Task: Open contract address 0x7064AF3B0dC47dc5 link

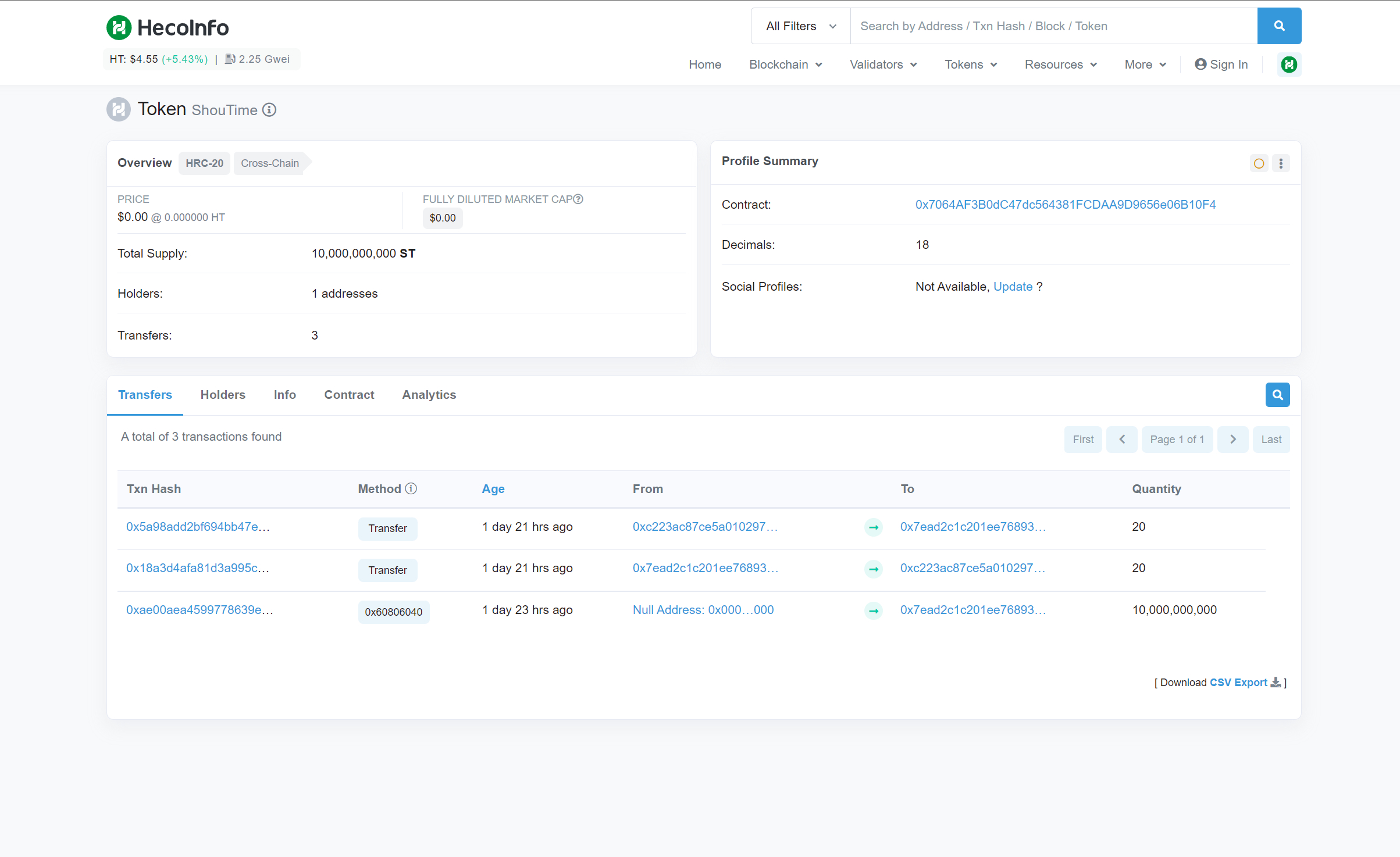Action: tap(1066, 205)
